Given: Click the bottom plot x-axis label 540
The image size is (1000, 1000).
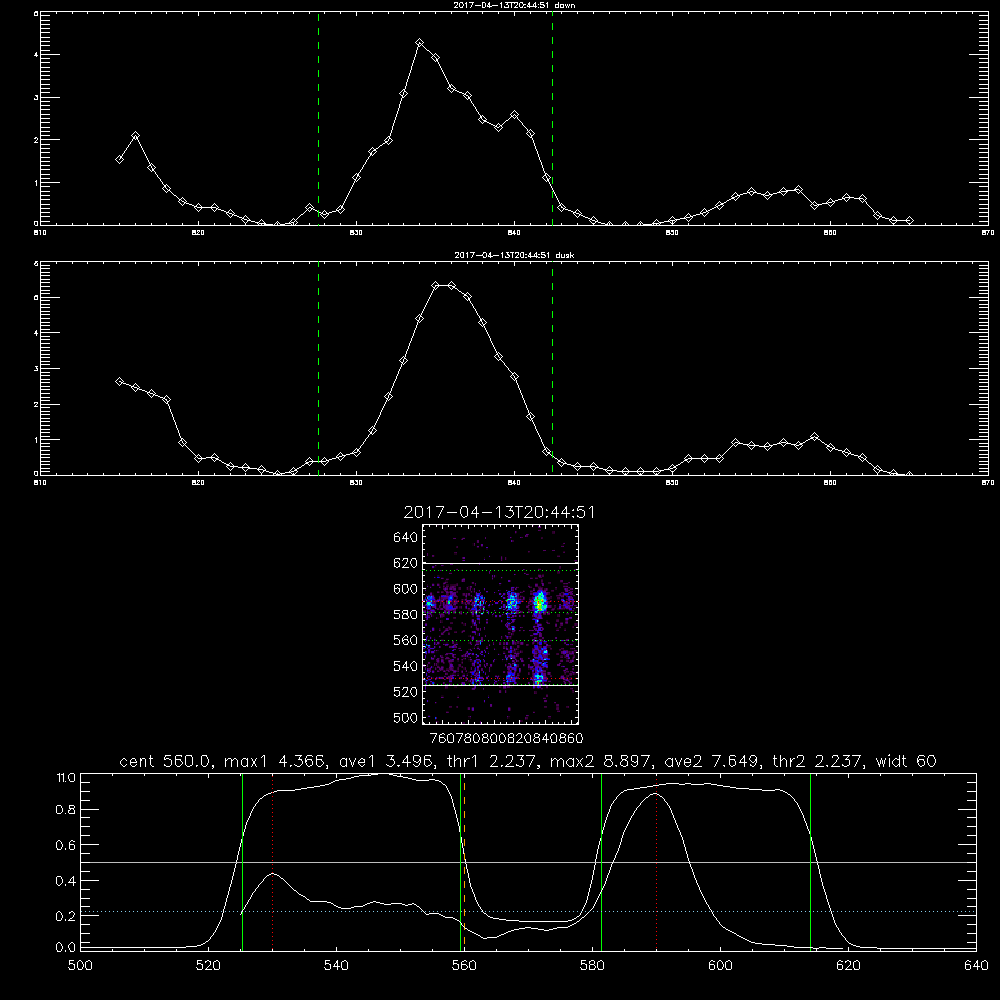Looking at the screenshot, I should point(336,966).
